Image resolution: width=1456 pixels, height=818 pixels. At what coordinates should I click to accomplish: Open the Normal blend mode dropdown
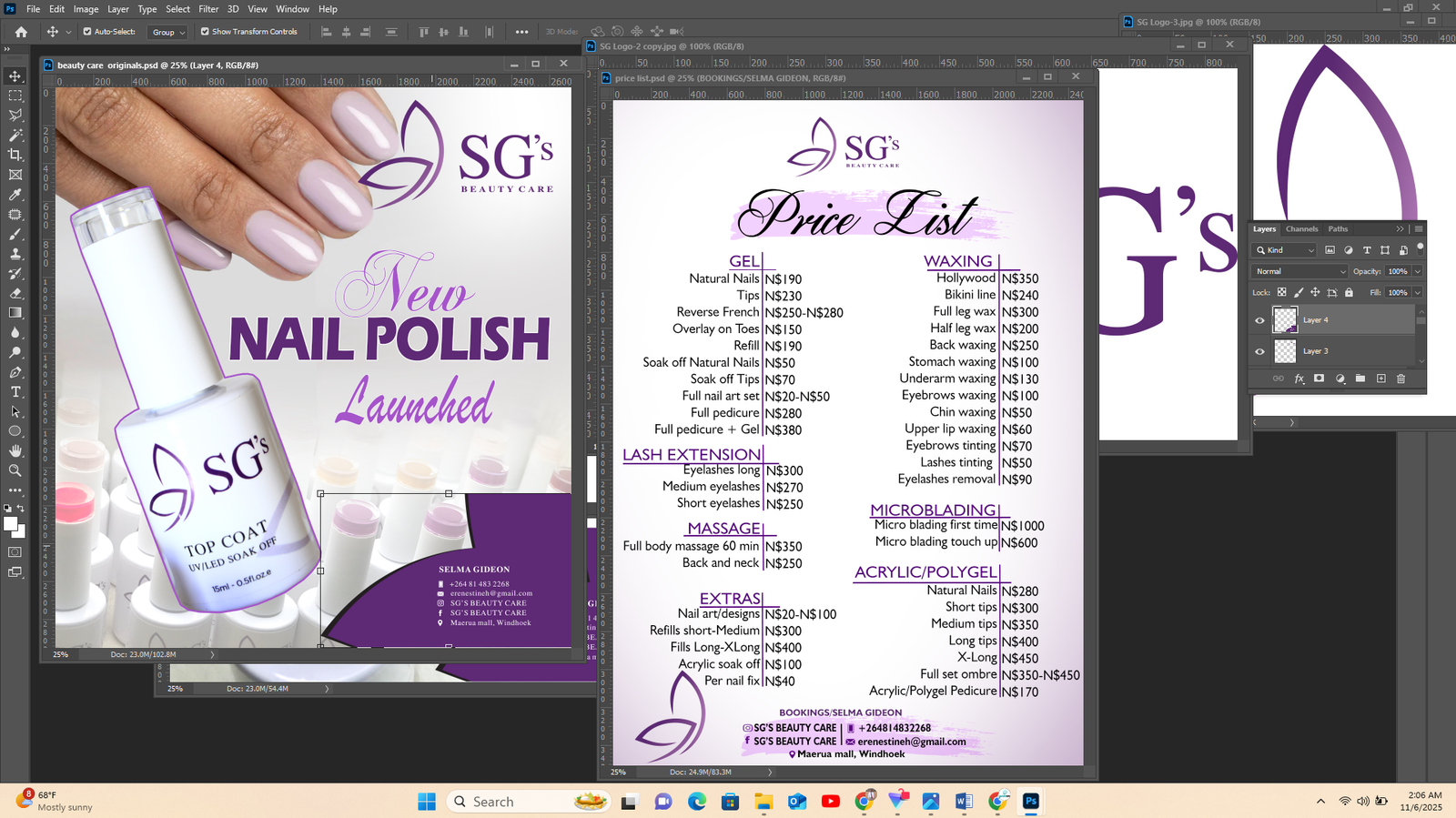(1299, 271)
